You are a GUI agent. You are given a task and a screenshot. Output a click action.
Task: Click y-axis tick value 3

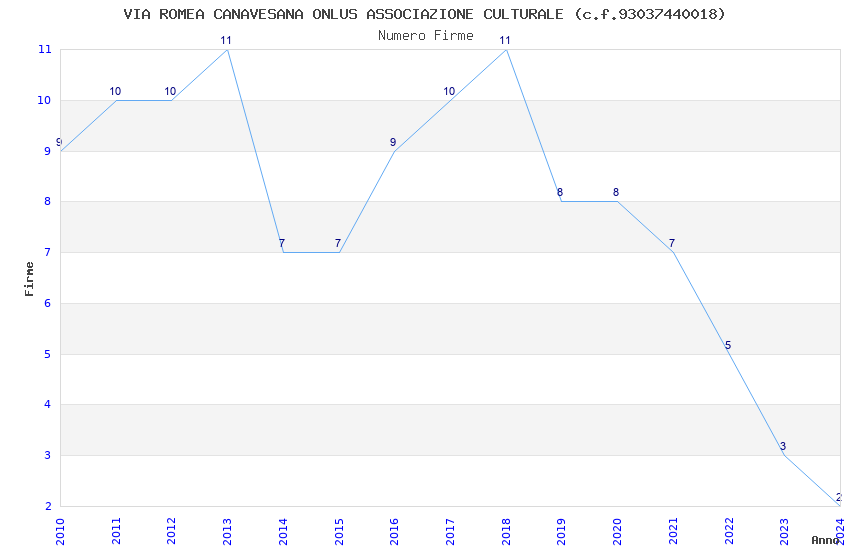coord(48,455)
